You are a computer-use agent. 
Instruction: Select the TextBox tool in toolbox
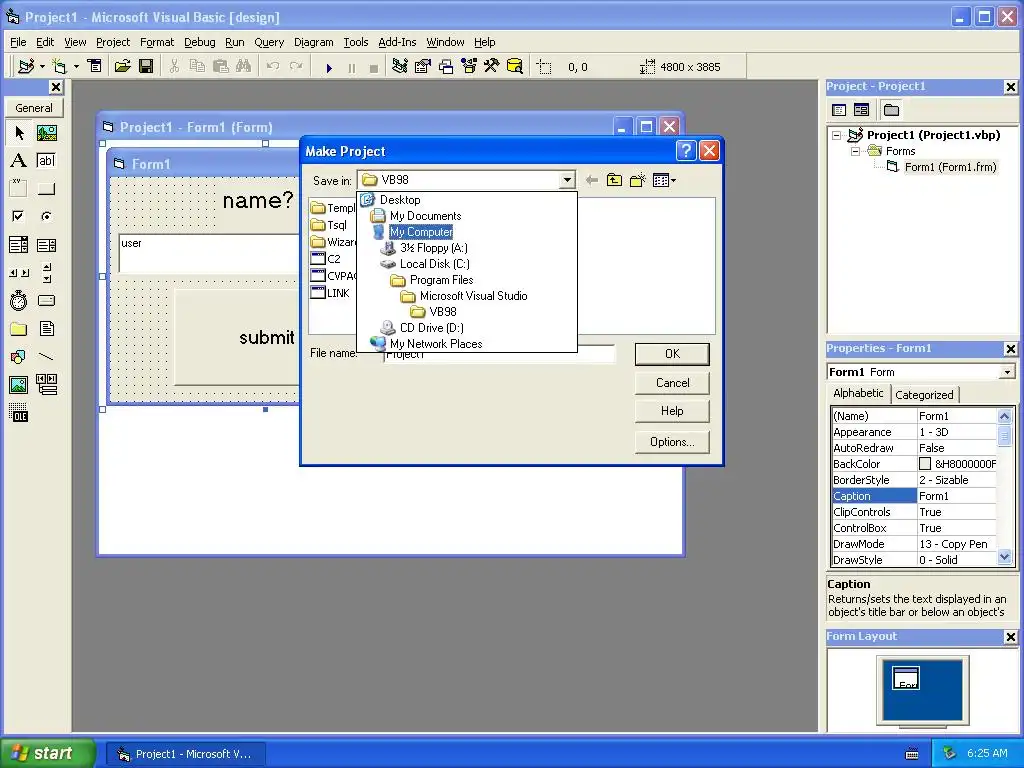46,161
